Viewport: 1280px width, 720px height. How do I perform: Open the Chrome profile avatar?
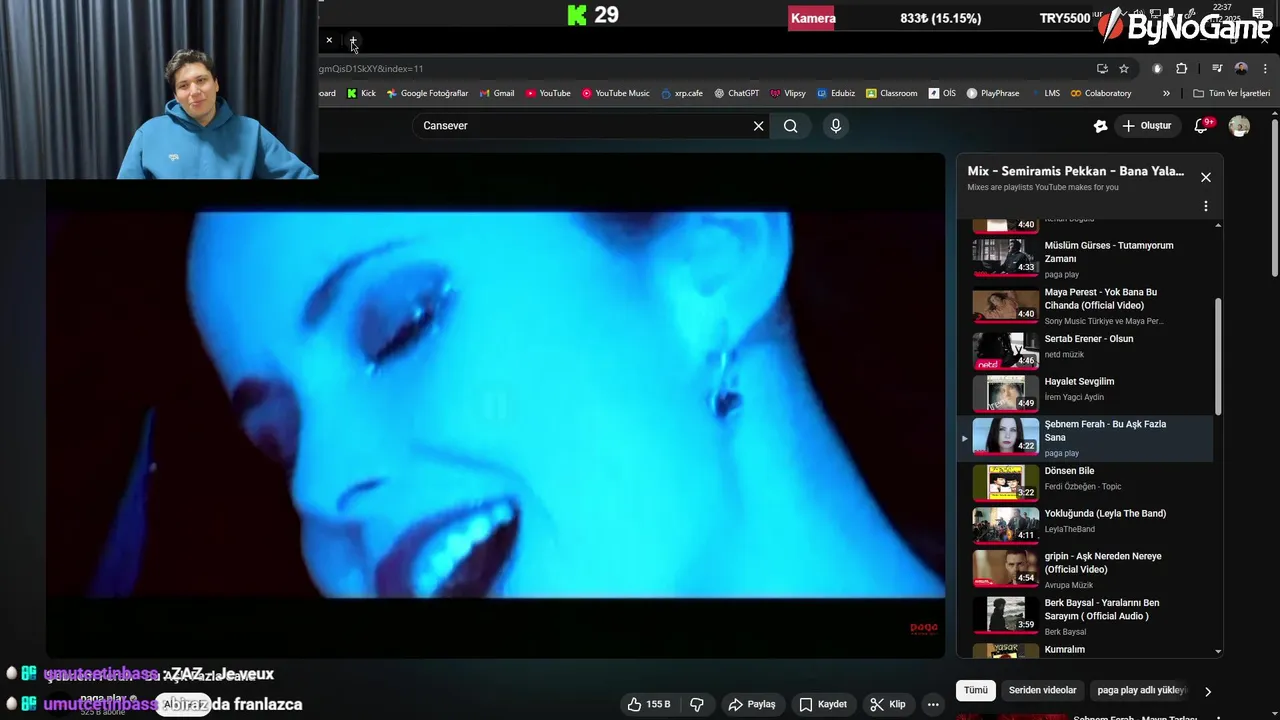tap(1241, 69)
